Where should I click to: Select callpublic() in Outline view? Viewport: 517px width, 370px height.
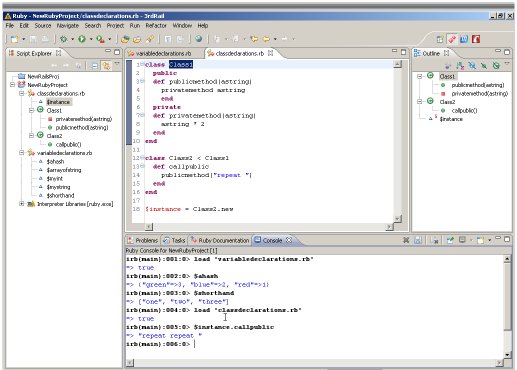(x=464, y=110)
